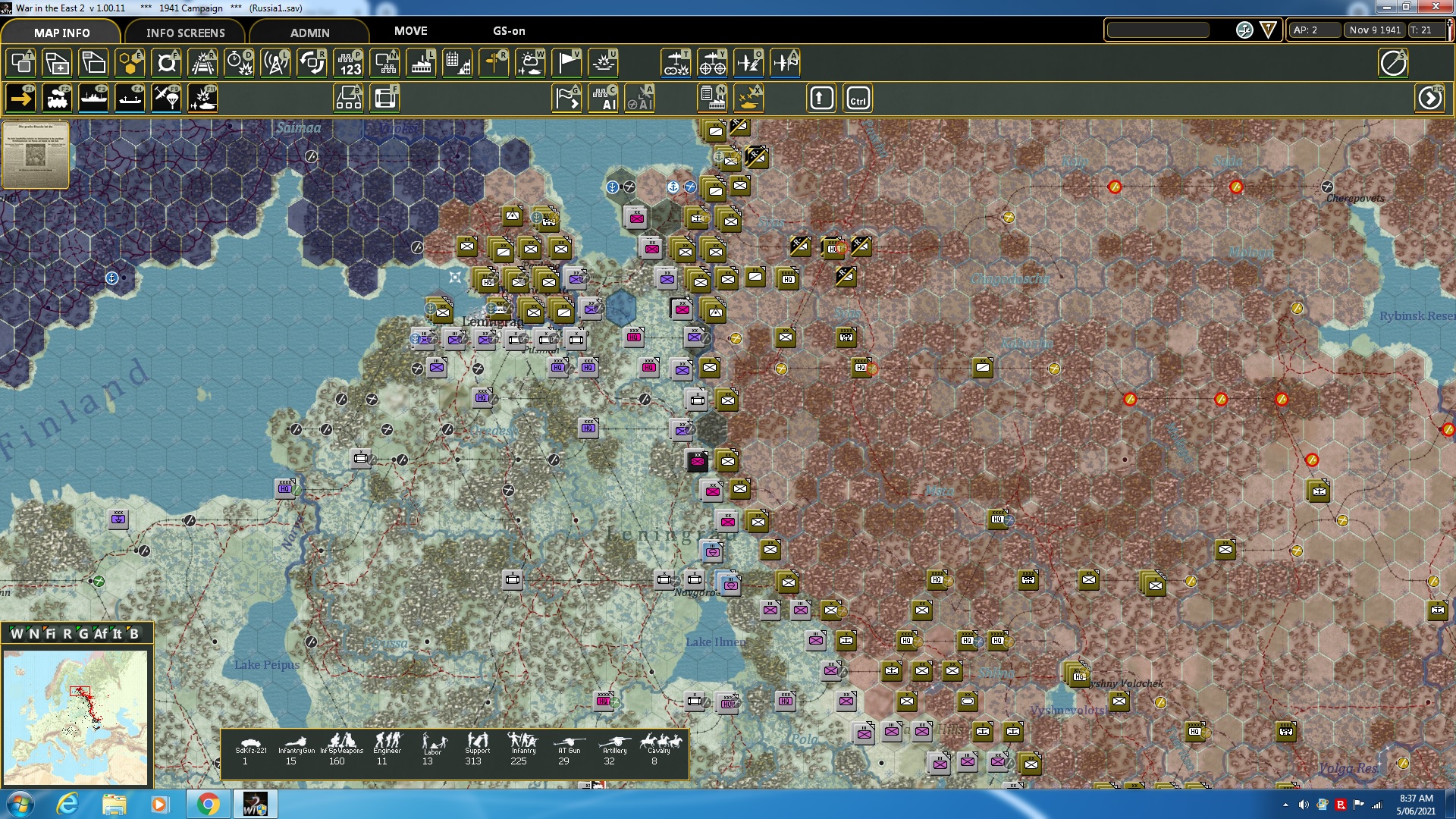The width and height of the screenshot is (1456, 819).
Task: Click the factory production icon
Action: [x=421, y=63]
